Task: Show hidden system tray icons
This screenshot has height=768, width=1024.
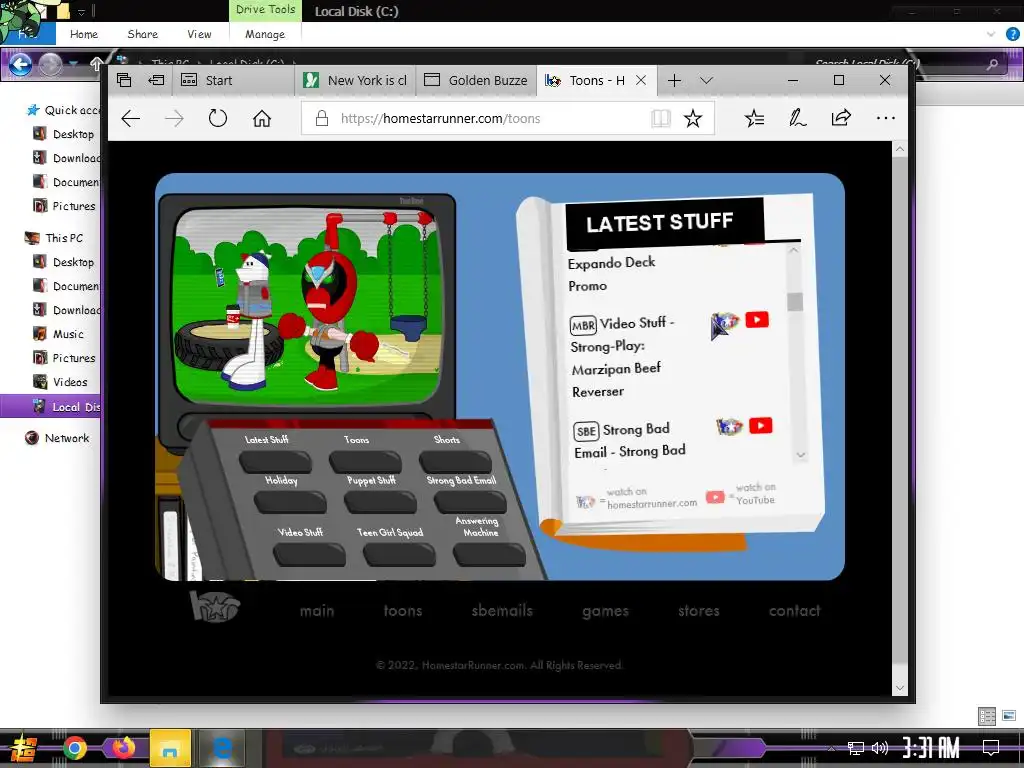Action: (831, 748)
